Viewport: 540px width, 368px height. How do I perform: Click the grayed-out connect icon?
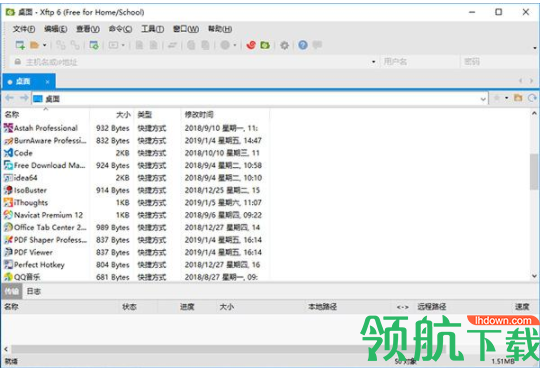(61, 45)
